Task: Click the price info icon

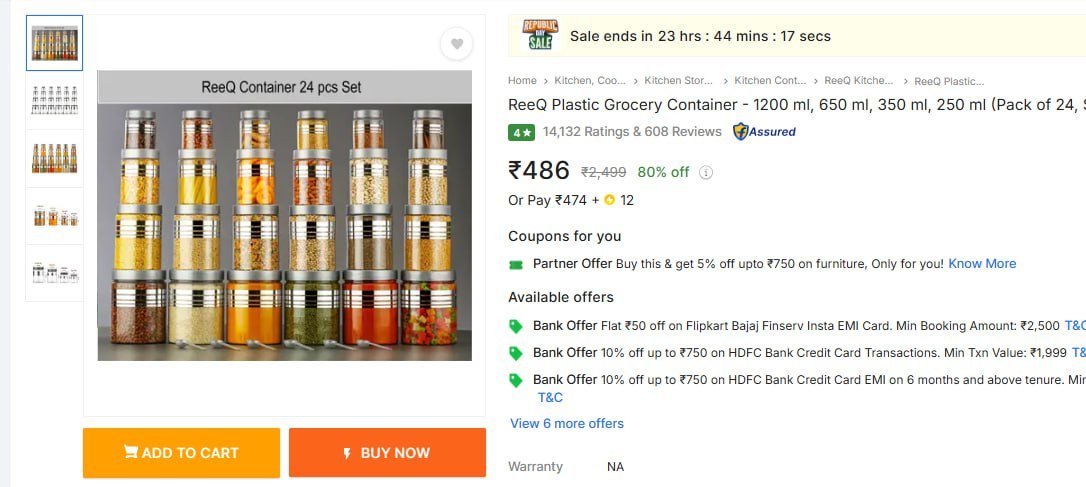Action: pos(706,172)
